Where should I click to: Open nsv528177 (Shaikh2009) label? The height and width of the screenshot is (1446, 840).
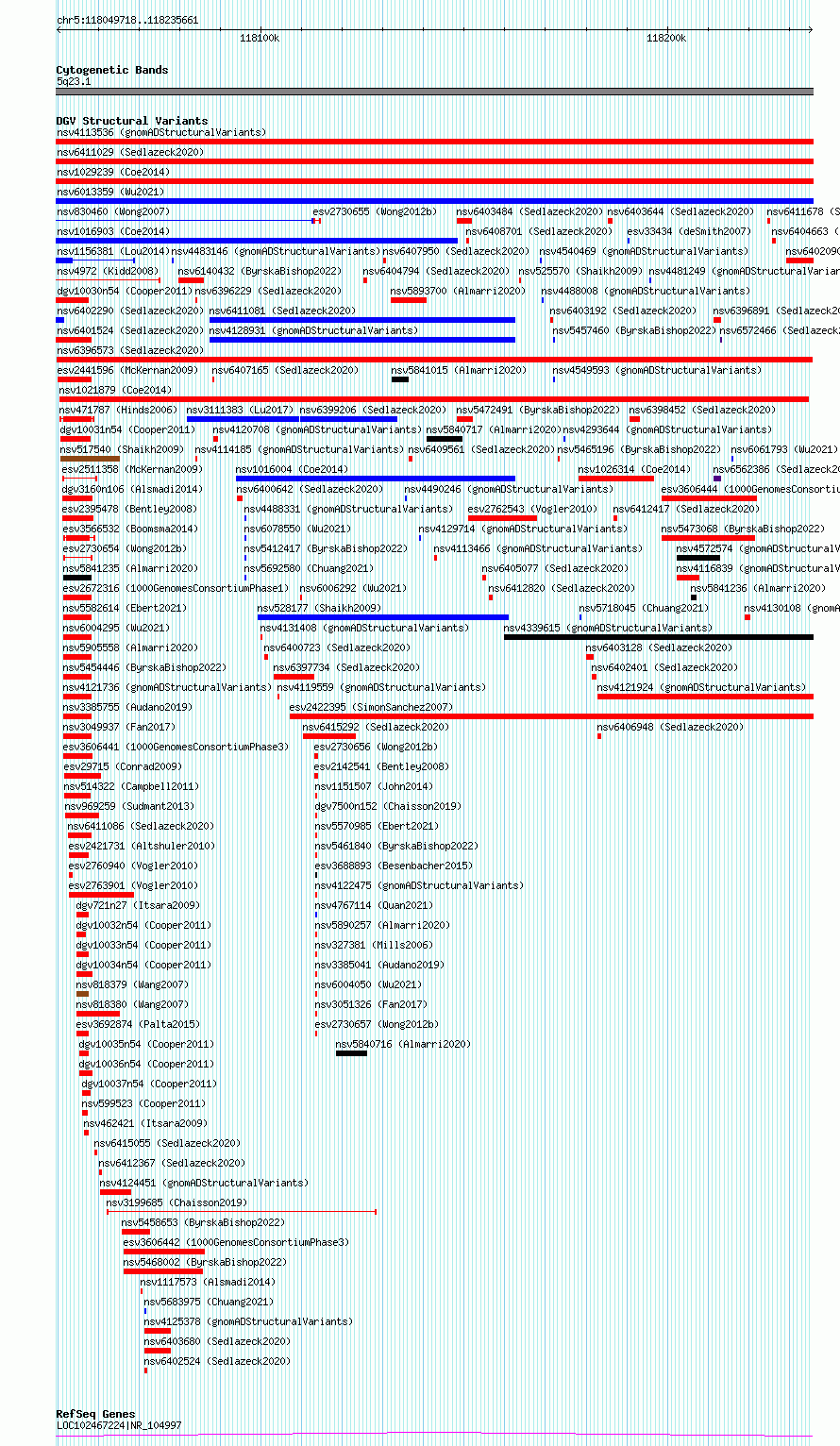click(320, 608)
